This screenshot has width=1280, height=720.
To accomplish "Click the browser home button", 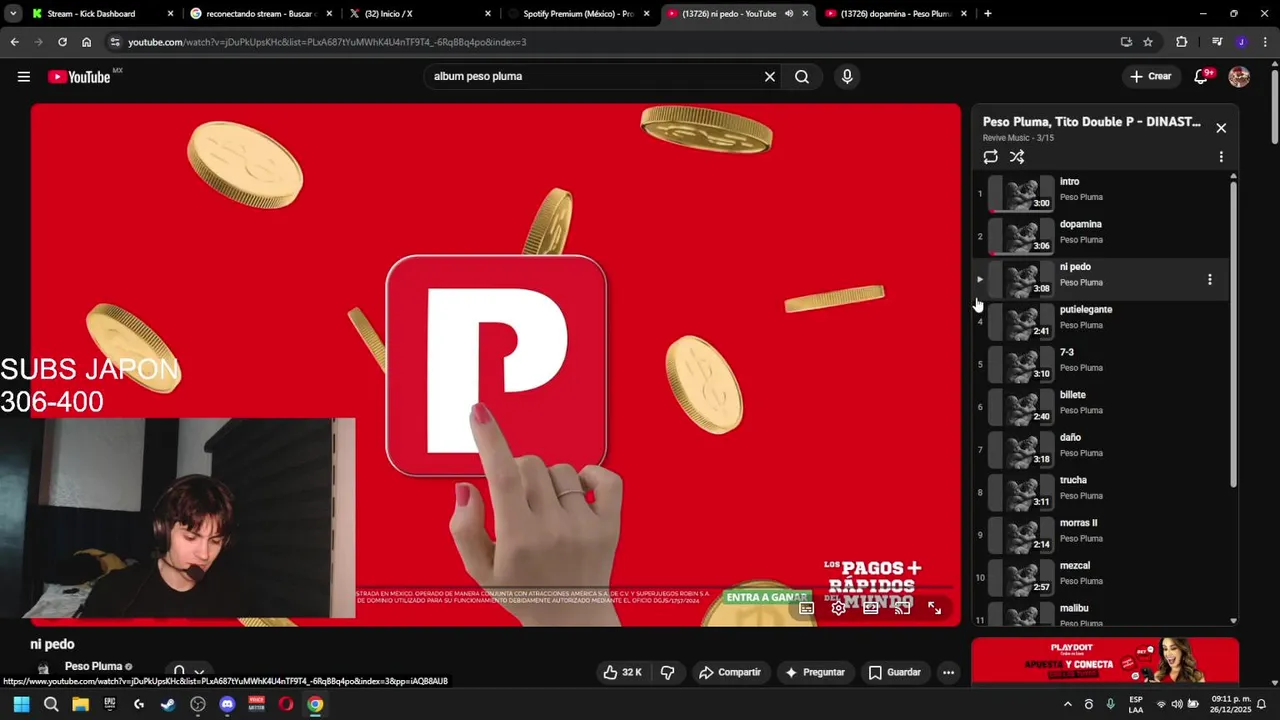I will (x=86, y=42).
